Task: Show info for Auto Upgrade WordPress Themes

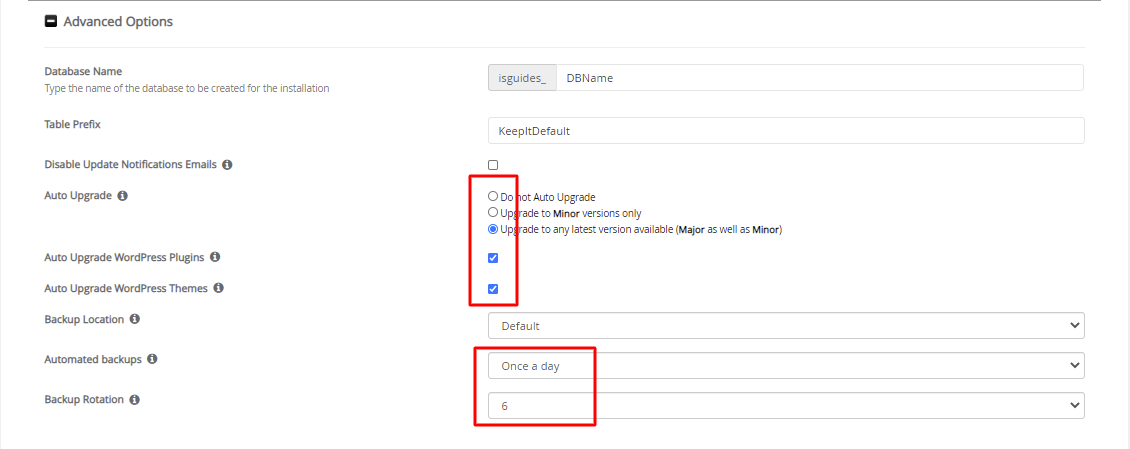Action: (218, 288)
